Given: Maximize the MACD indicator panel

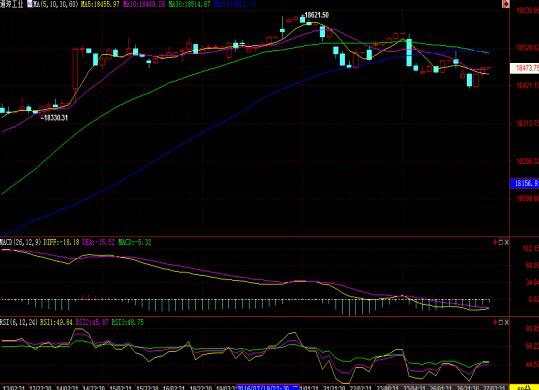Looking at the screenshot, I should coord(501,243).
